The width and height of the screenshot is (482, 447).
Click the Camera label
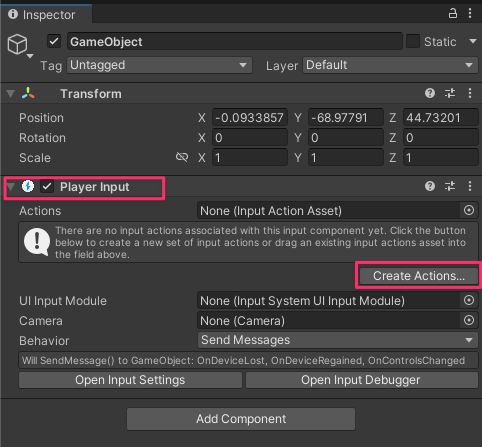coord(41,321)
